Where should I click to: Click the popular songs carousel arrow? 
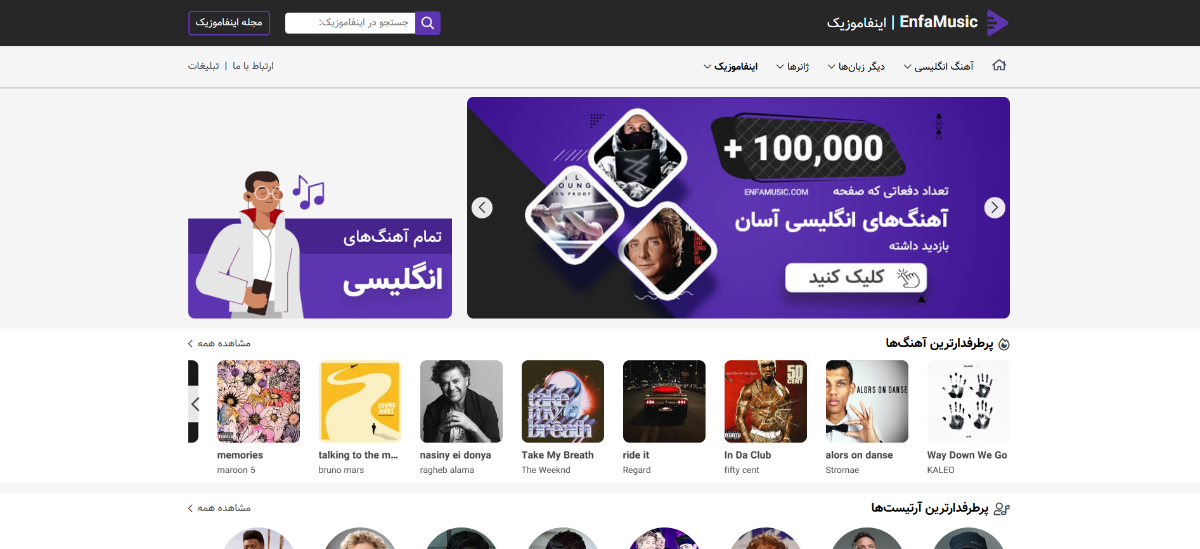pos(195,404)
